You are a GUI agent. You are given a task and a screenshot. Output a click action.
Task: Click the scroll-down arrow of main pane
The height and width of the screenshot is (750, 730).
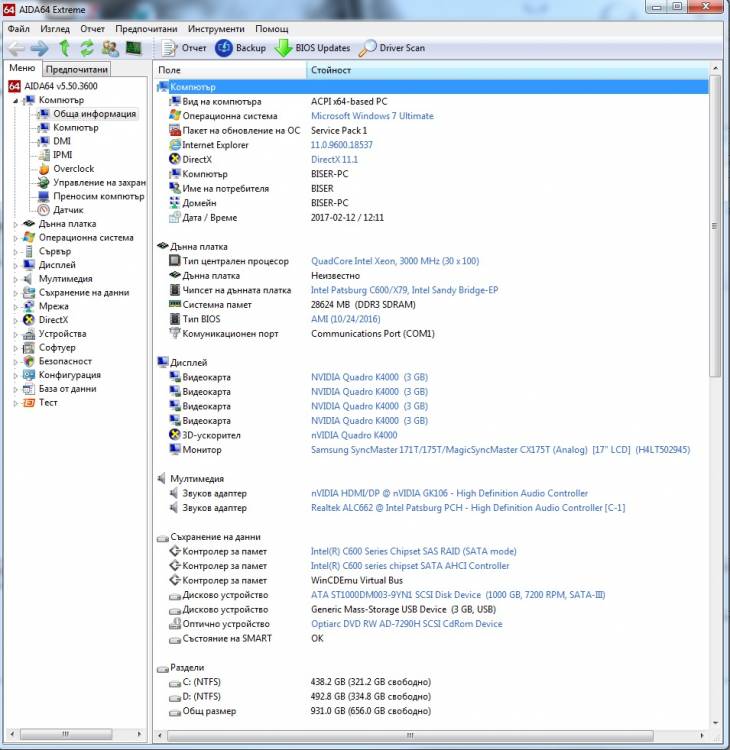pos(715,723)
